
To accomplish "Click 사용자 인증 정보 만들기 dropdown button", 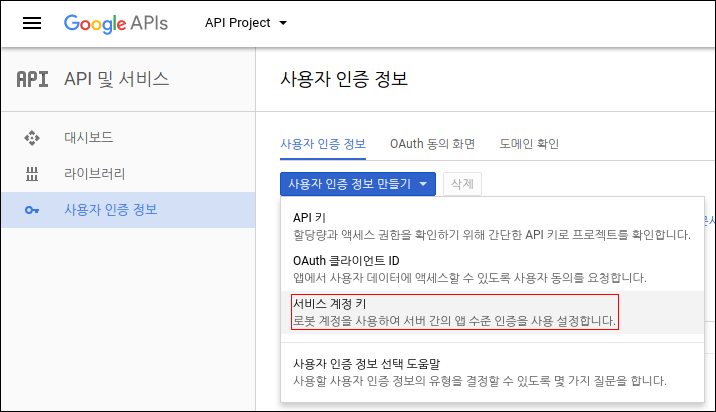I will pos(358,184).
